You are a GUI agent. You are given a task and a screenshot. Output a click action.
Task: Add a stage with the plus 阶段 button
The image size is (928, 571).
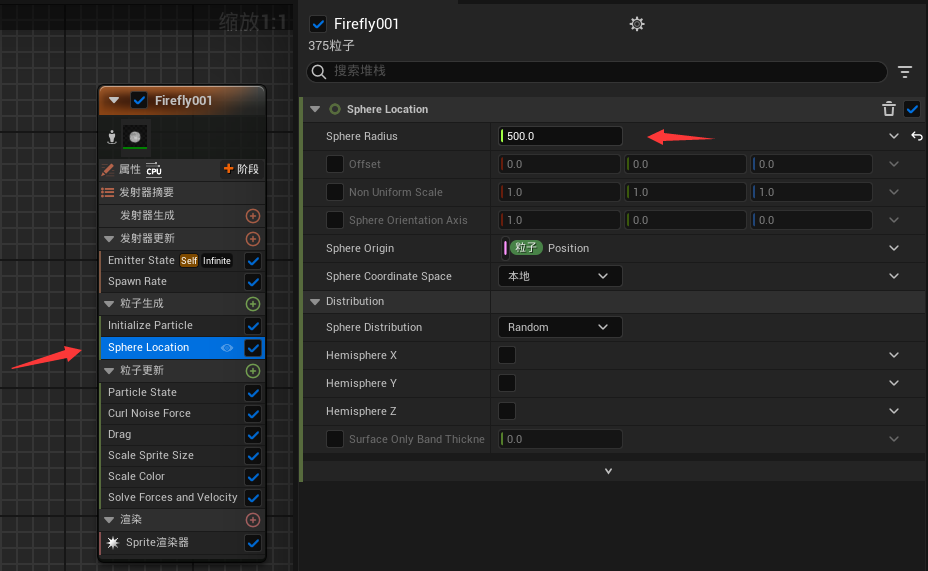click(x=241, y=169)
